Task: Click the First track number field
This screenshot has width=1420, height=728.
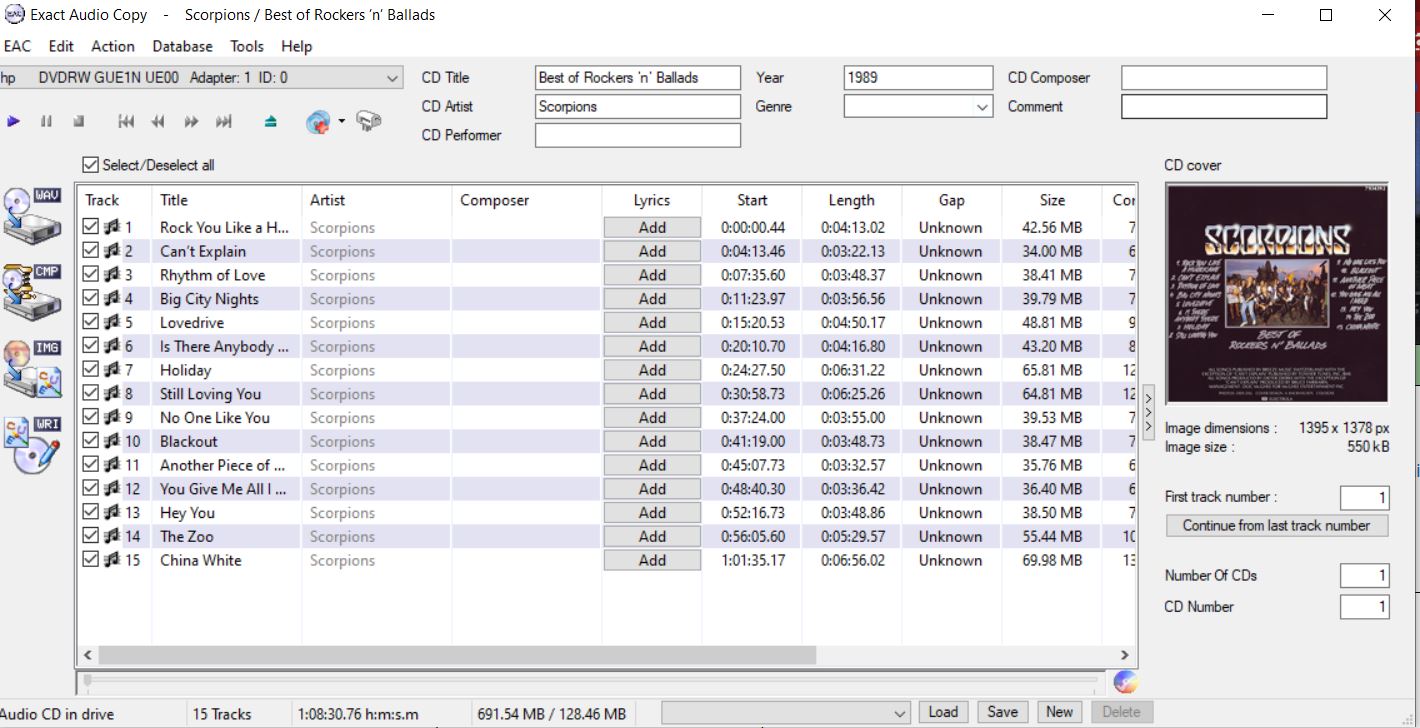Action: 1364,497
